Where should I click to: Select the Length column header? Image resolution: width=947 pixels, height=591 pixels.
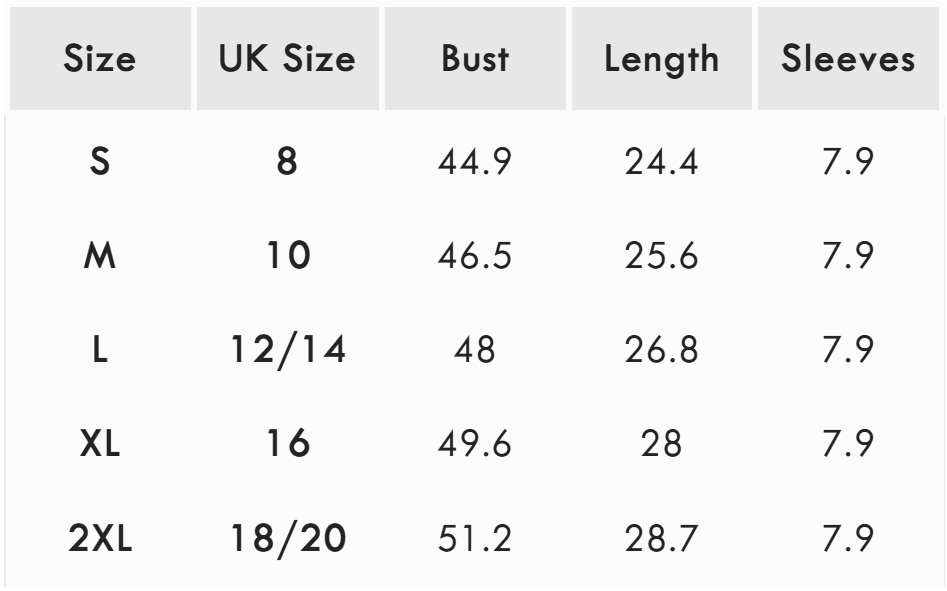click(x=661, y=60)
